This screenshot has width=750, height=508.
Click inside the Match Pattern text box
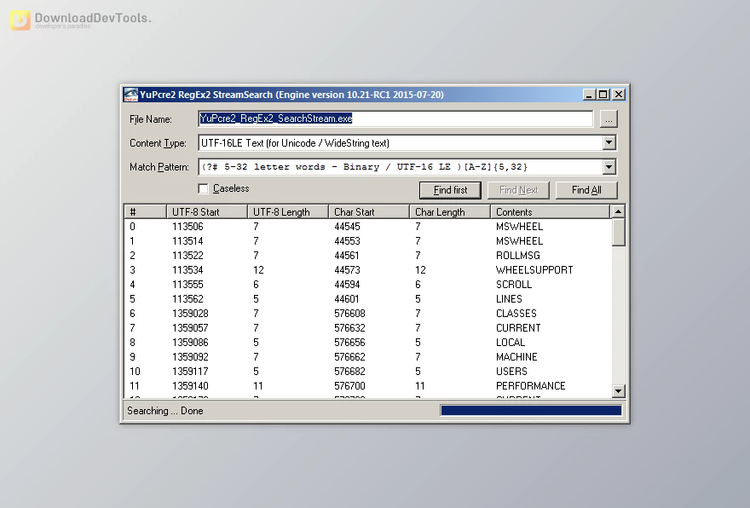click(400, 167)
